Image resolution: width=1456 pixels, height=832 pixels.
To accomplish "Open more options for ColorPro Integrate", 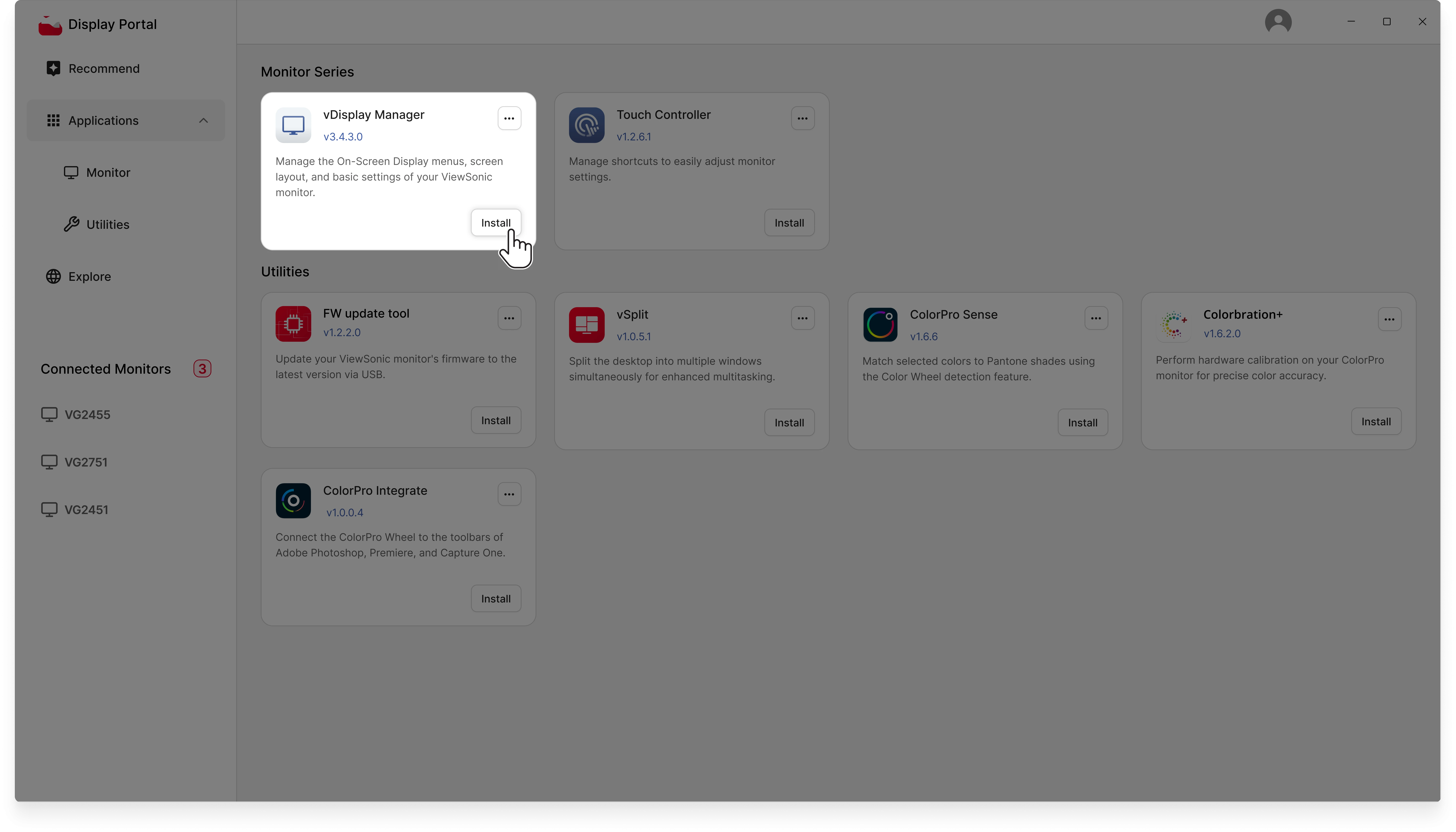I will (x=509, y=494).
